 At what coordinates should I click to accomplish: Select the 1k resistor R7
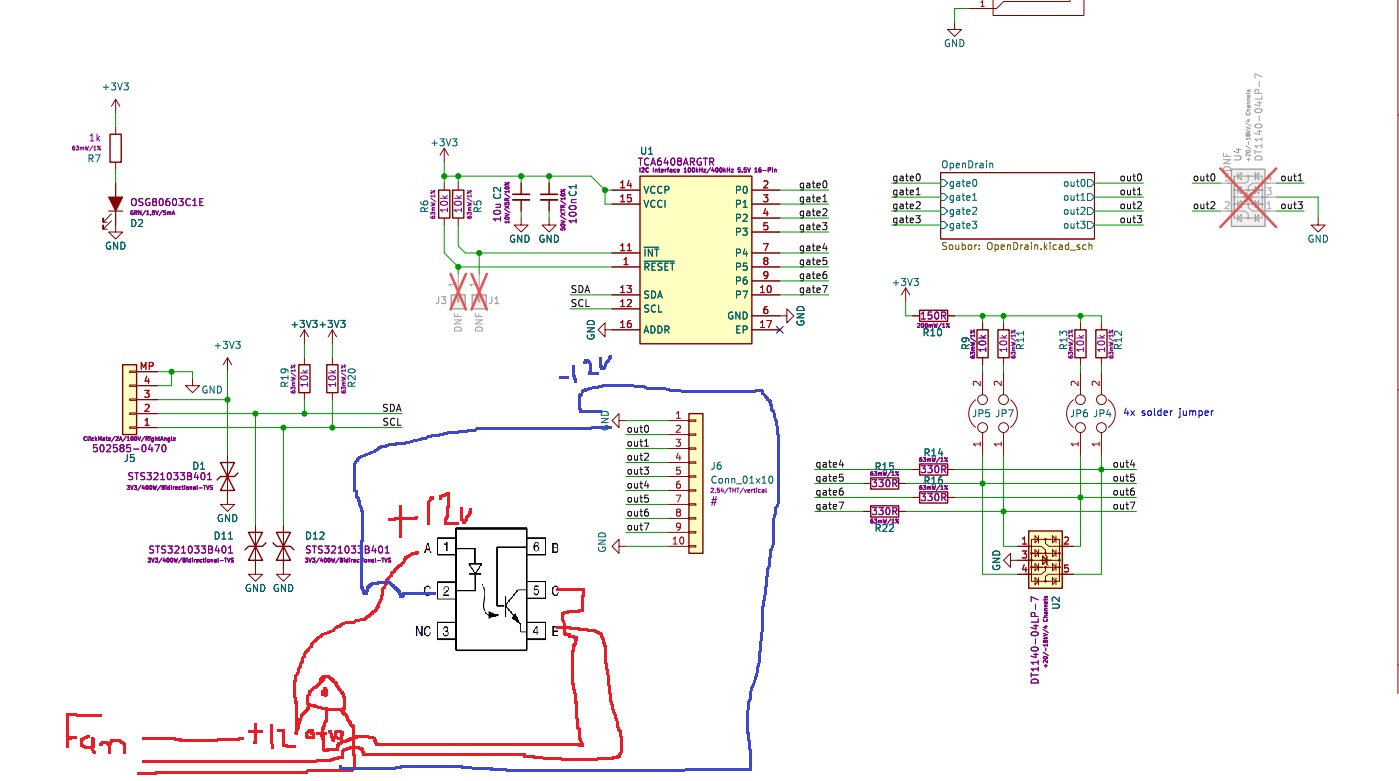point(116,148)
